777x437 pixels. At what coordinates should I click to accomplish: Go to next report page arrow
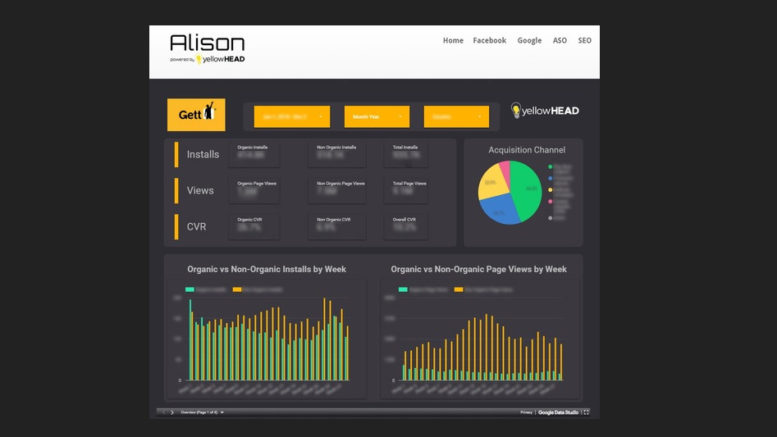point(172,412)
